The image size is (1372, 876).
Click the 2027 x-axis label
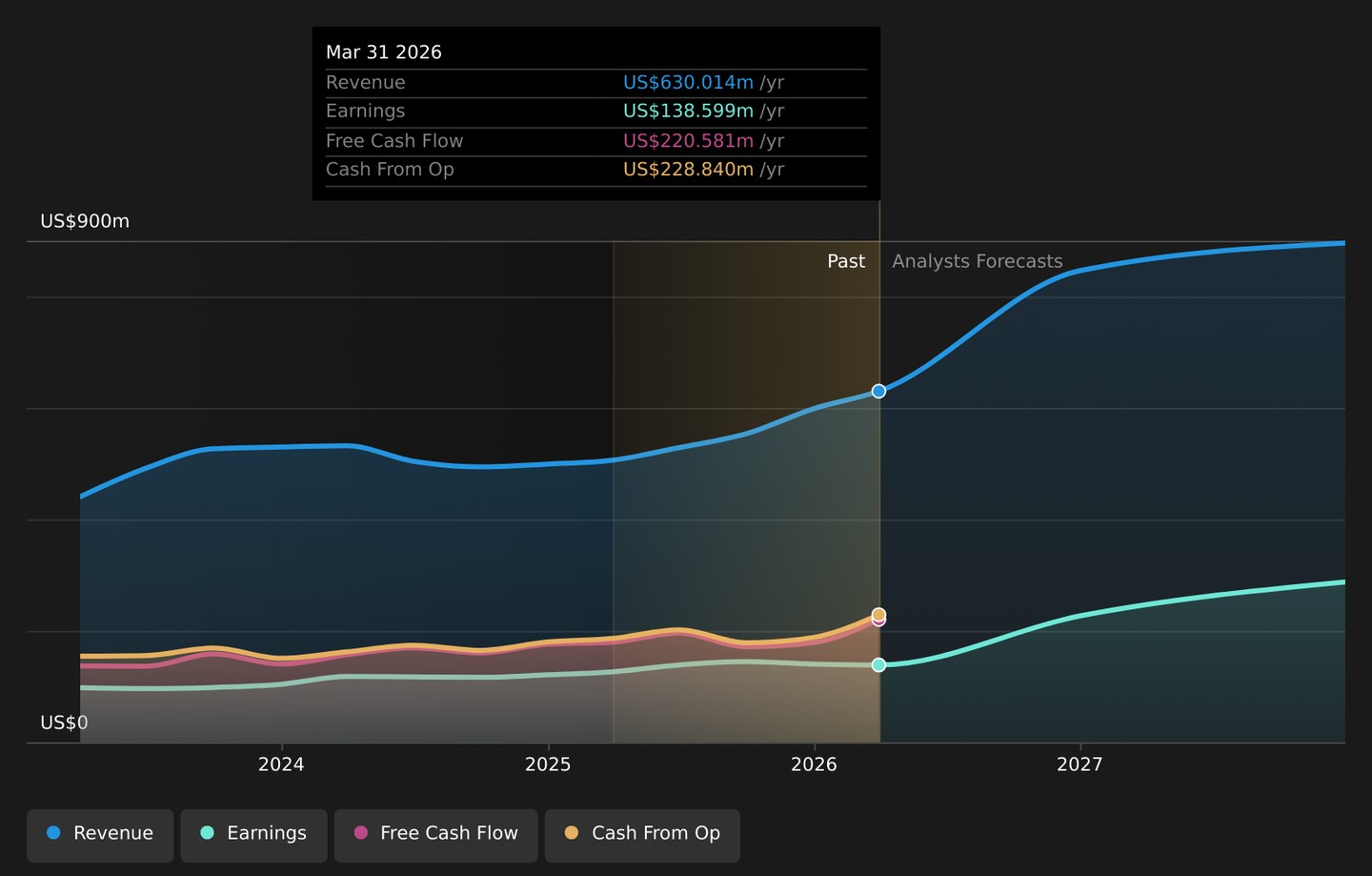point(1079,764)
